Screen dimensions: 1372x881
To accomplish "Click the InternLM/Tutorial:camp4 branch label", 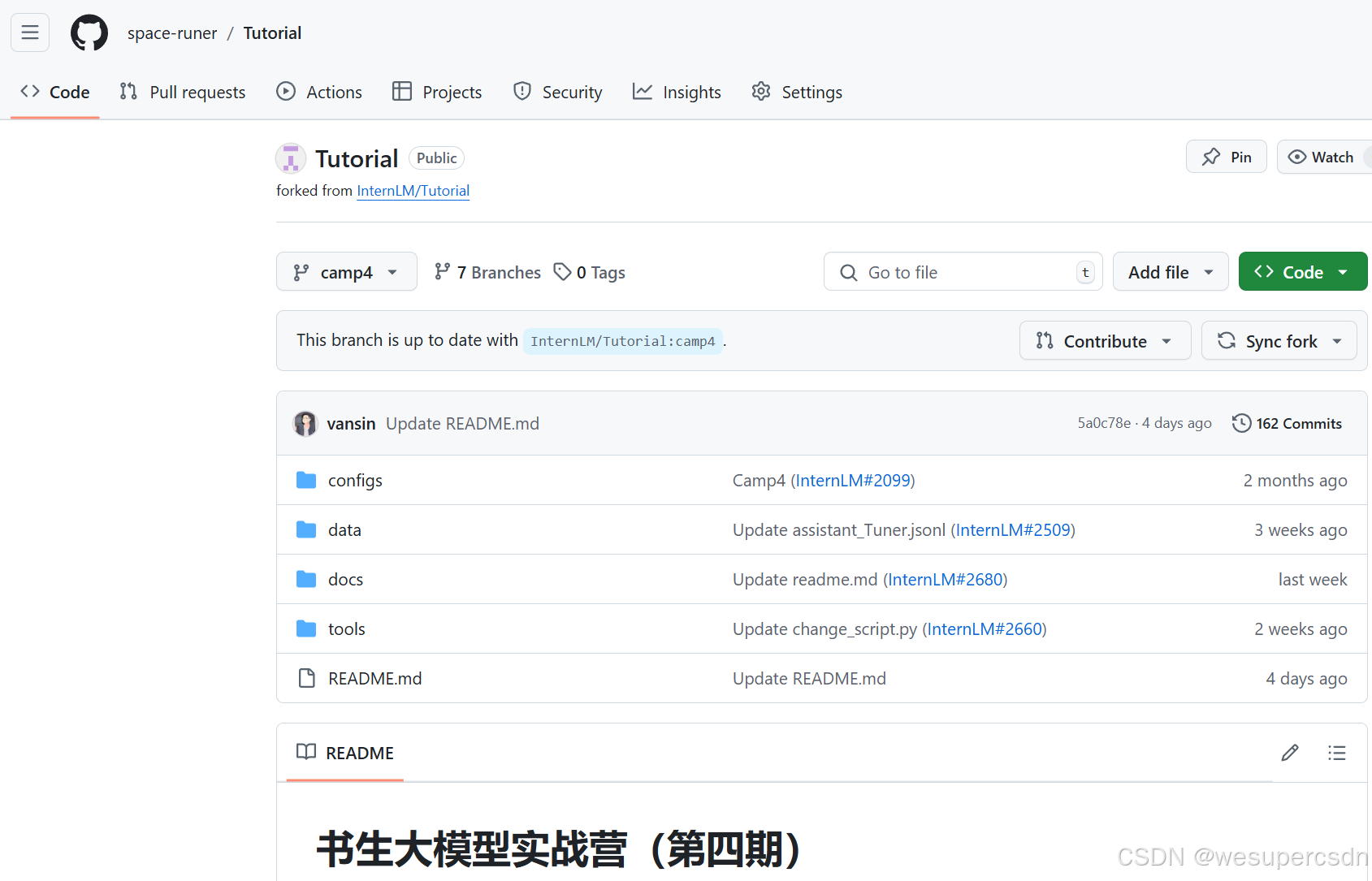I will coord(623,341).
